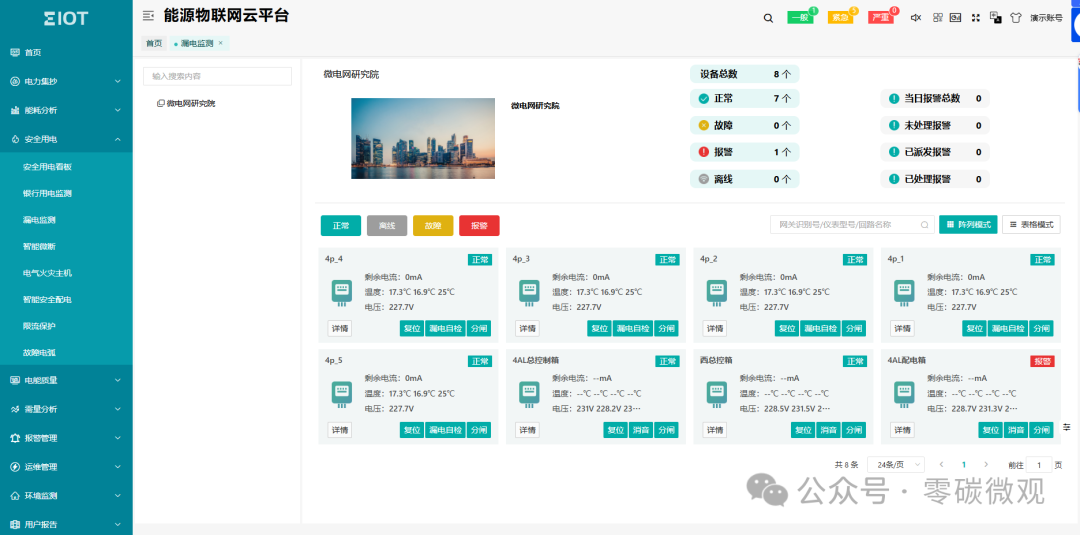Collapse the 安全用电 sidebar menu
The width and height of the screenshot is (1080, 535).
[x=66, y=139]
